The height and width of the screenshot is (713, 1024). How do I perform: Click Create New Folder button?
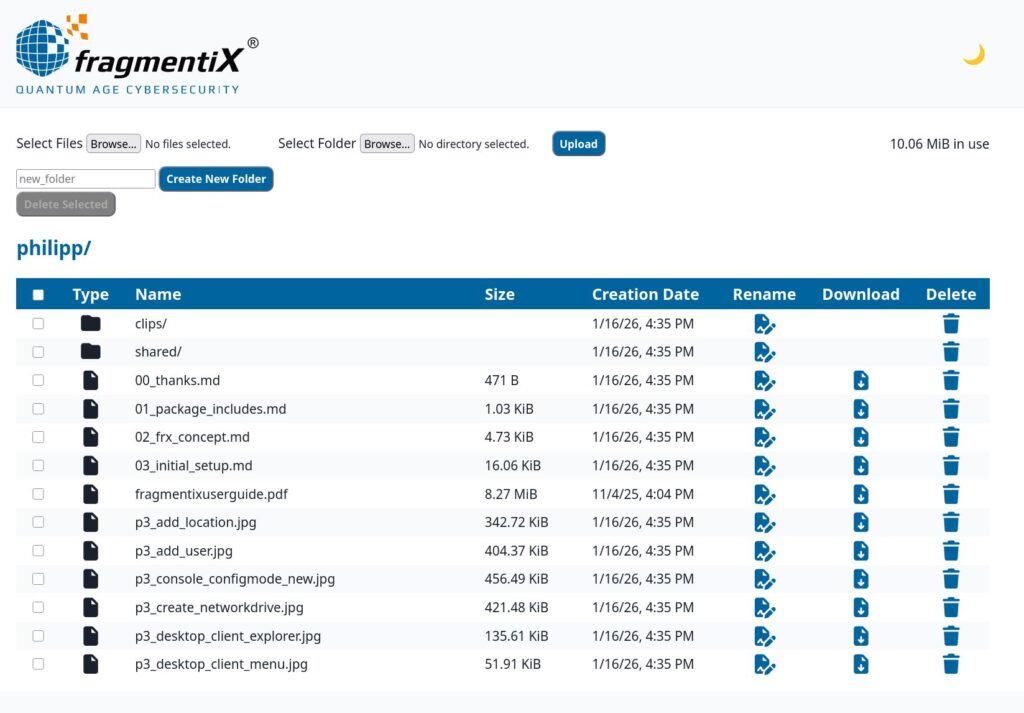(216, 179)
